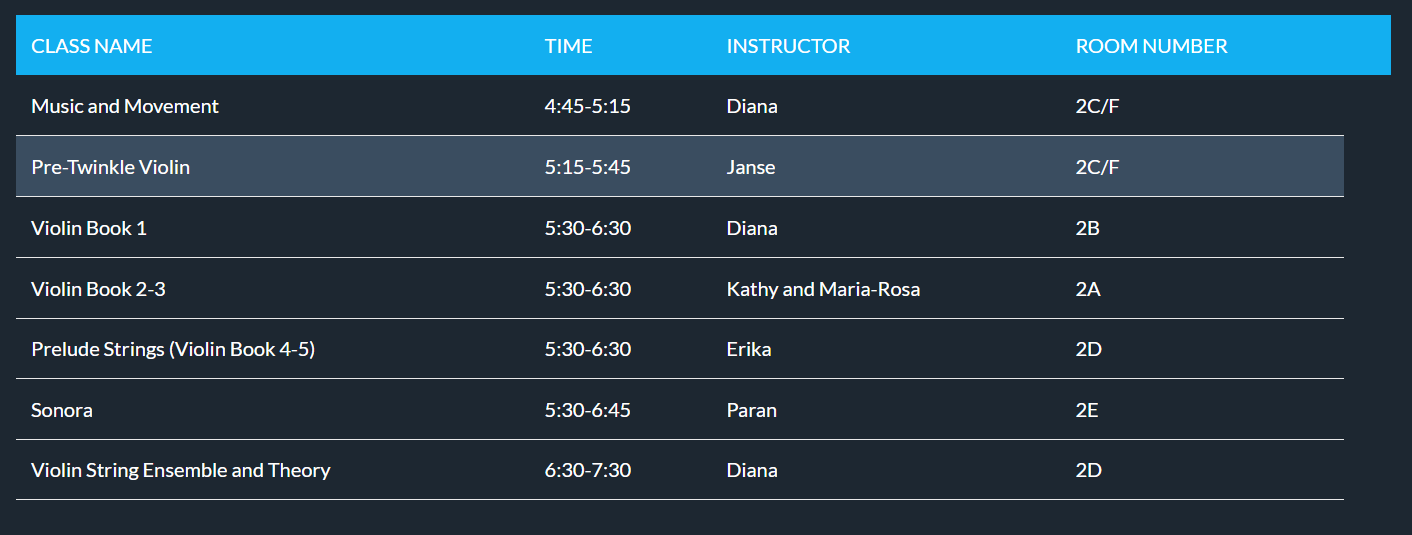Click the Sonora class name
1412x535 pixels.
[62, 410]
